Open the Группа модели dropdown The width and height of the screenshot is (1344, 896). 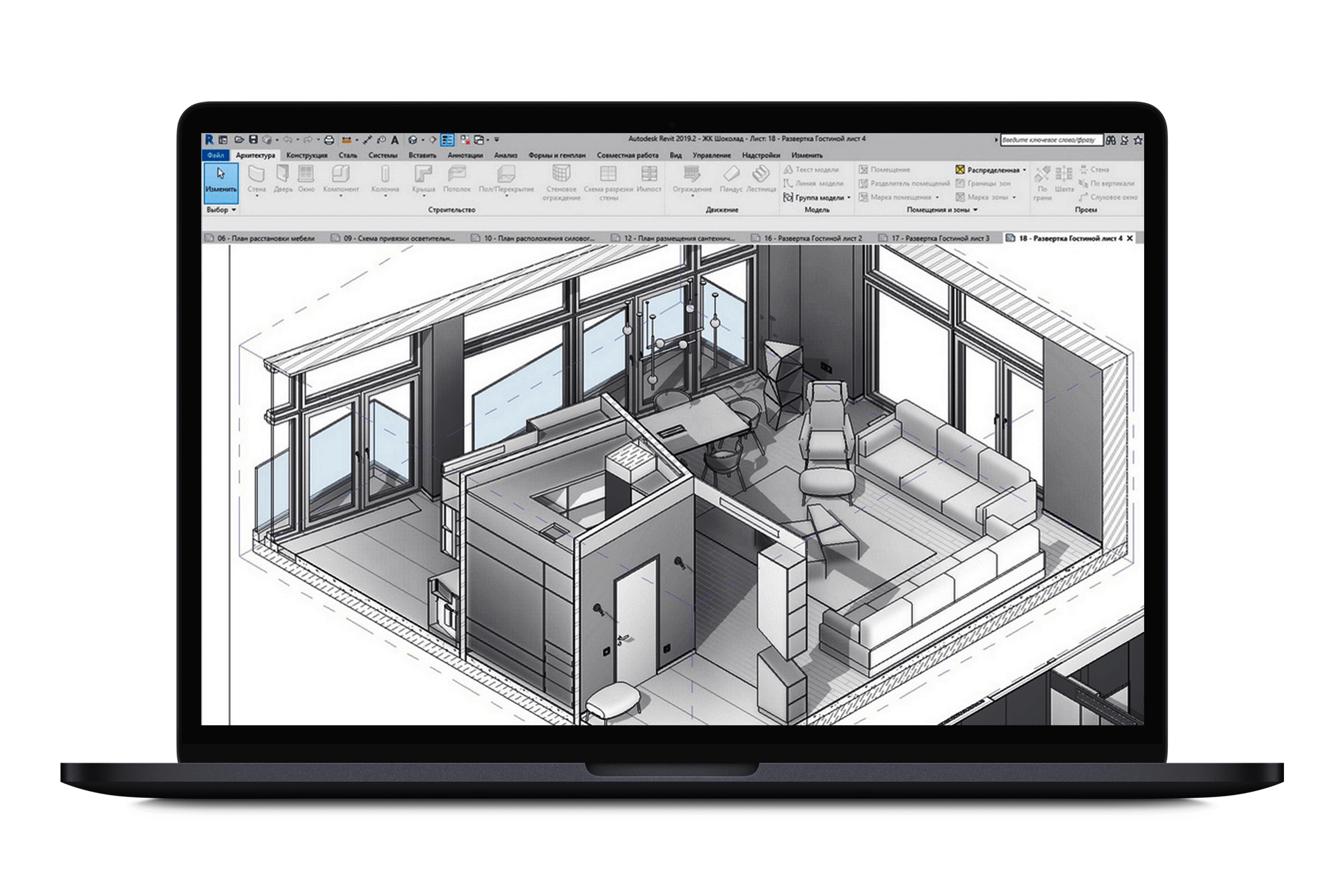[x=849, y=198]
